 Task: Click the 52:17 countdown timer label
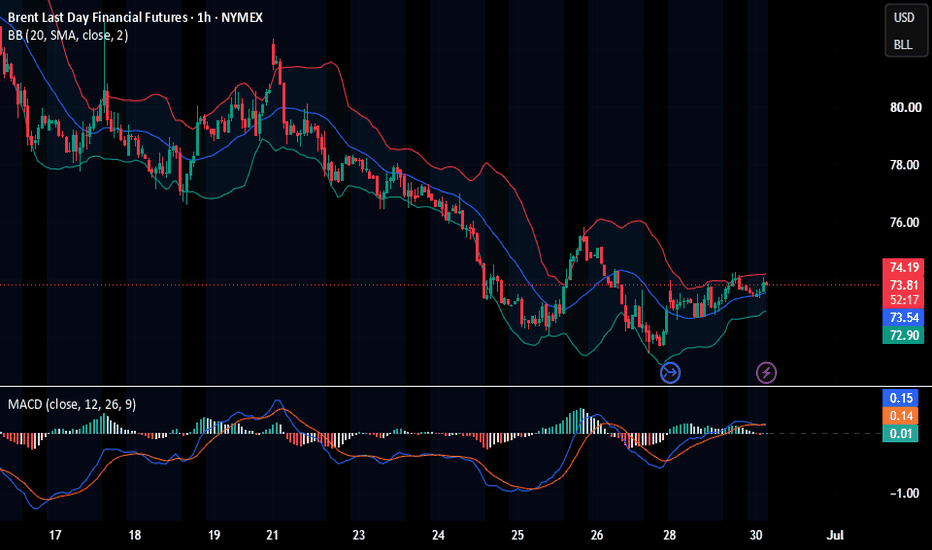[x=903, y=300]
